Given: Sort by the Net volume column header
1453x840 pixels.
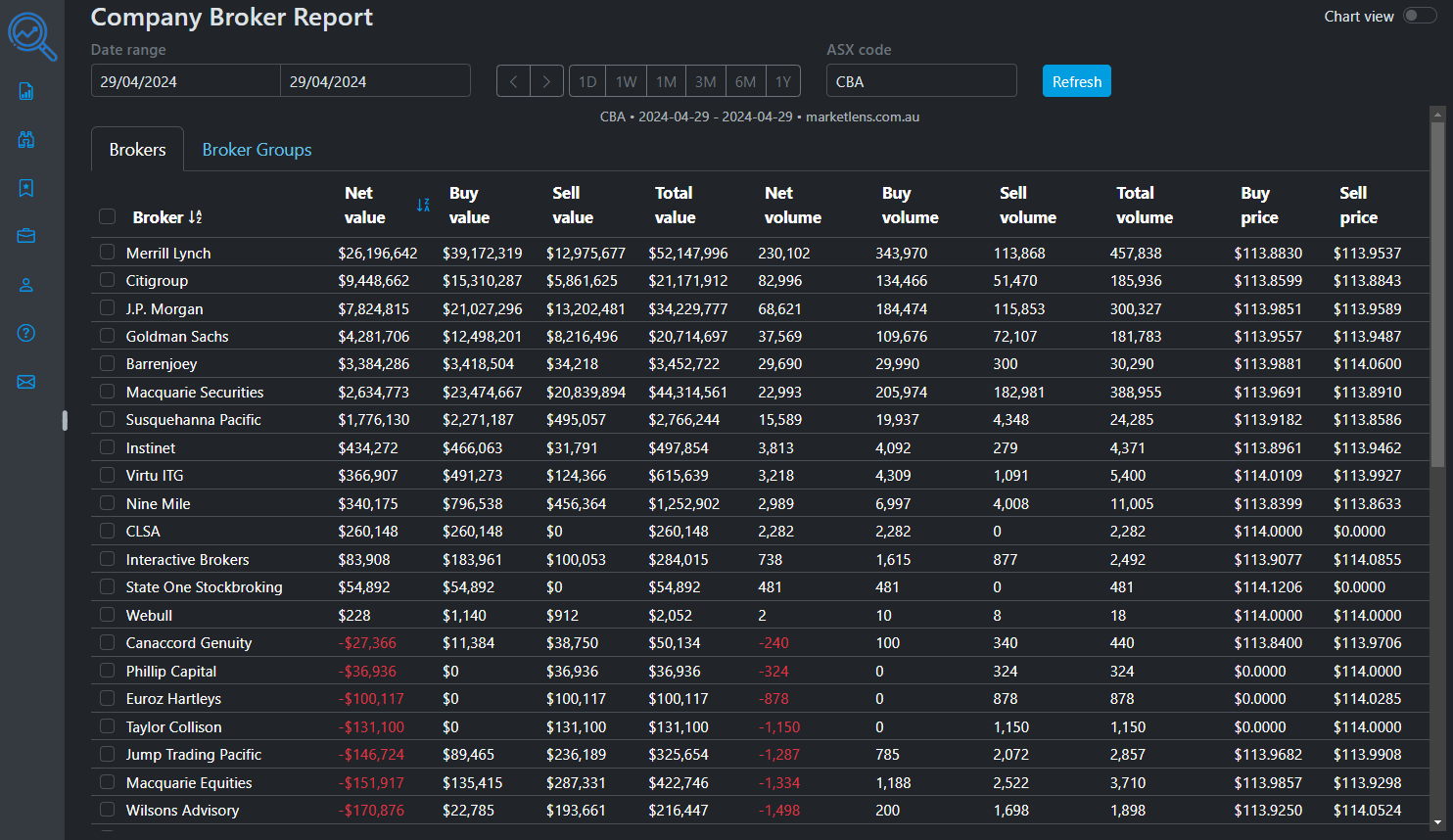Looking at the screenshot, I should pyautogui.click(x=792, y=205).
